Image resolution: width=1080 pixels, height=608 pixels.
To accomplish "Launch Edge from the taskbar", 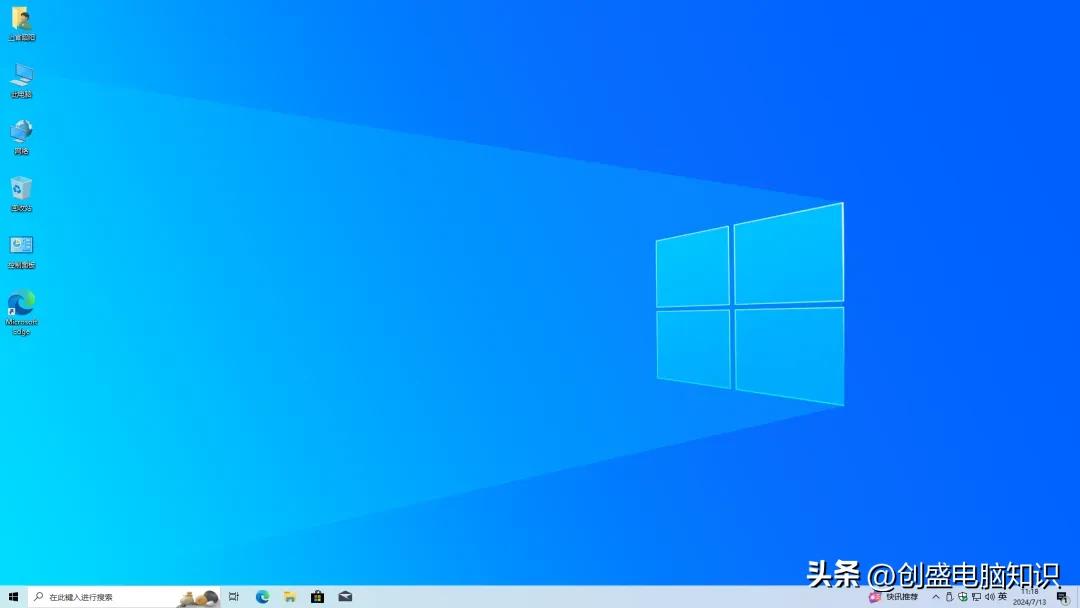I will pos(262,597).
